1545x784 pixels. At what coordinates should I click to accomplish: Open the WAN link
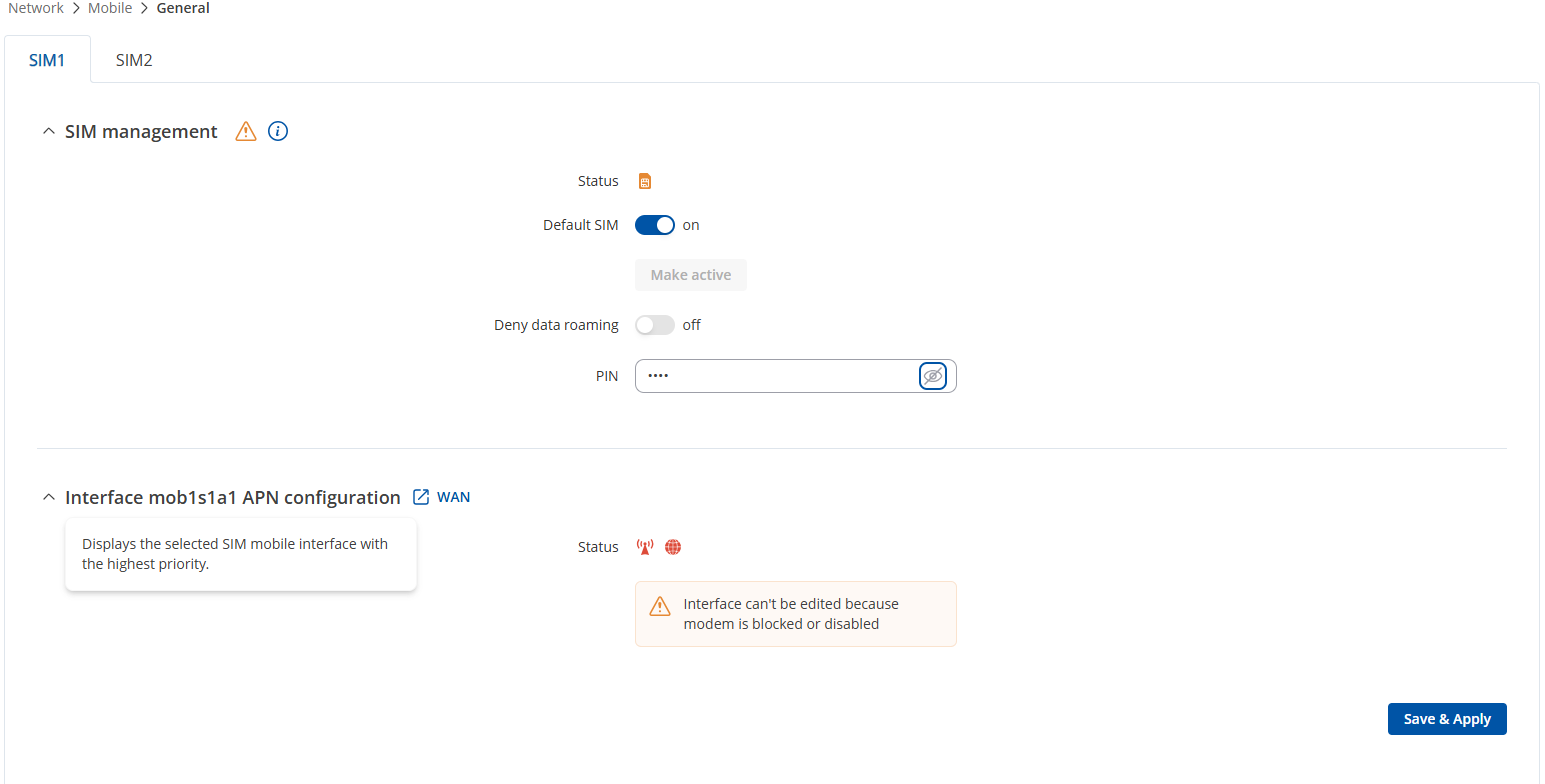[453, 497]
